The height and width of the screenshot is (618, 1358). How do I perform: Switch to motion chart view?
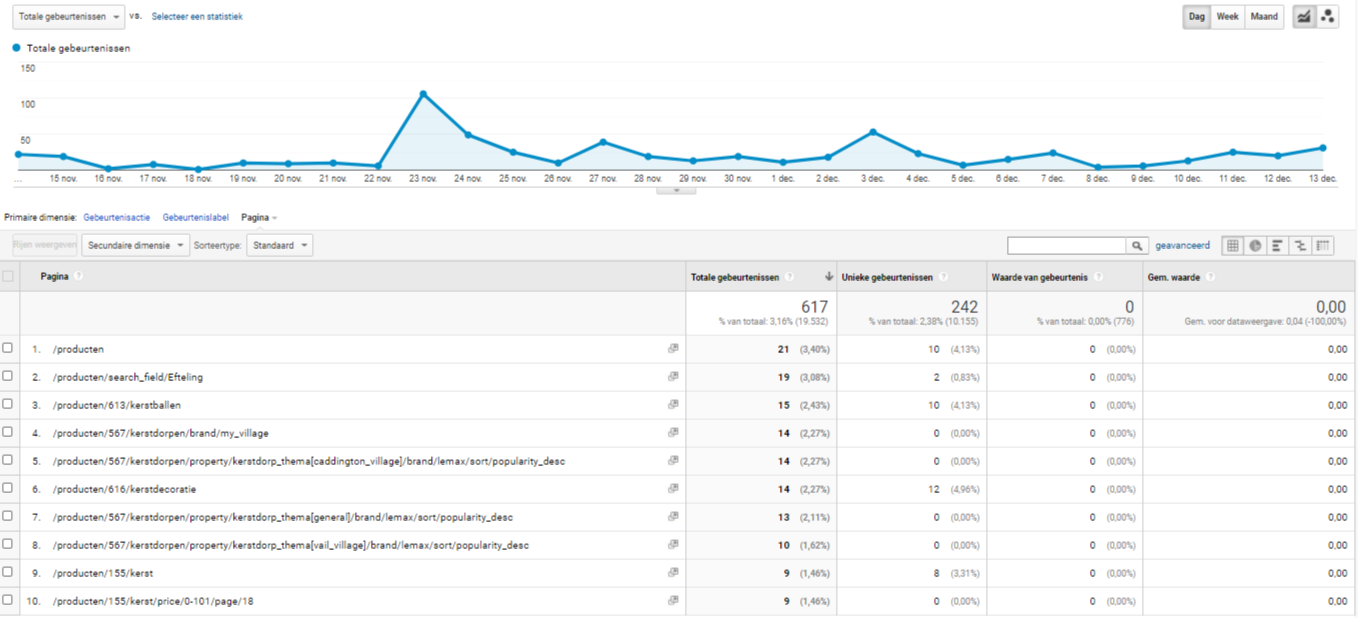pyautogui.click(x=1327, y=16)
